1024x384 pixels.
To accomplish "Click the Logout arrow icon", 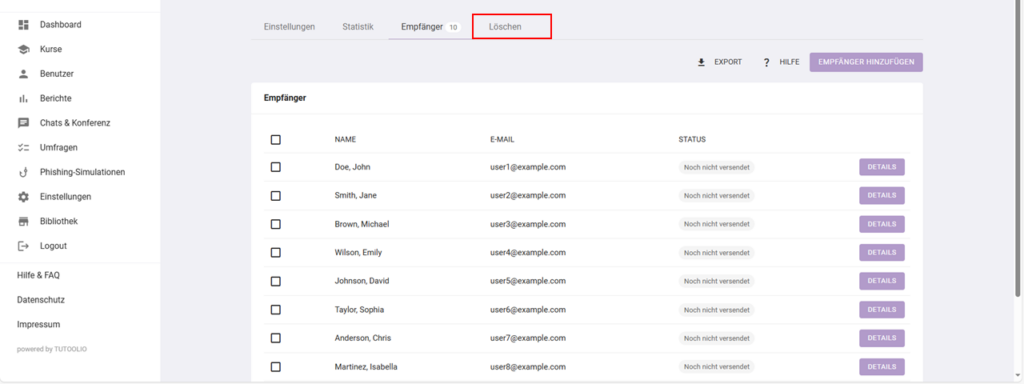I will pyautogui.click(x=24, y=246).
